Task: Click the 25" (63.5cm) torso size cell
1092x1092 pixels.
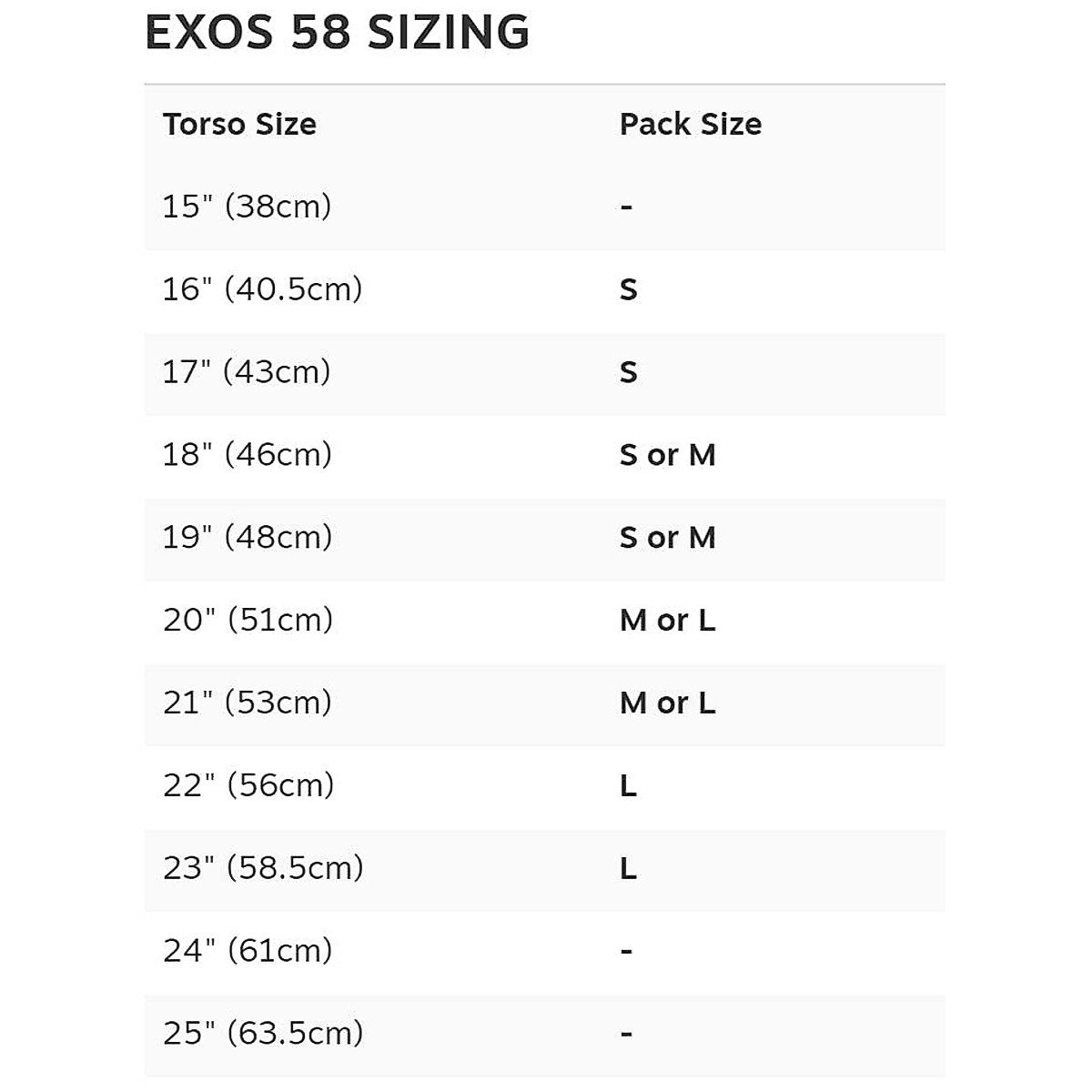Action: click(263, 1034)
